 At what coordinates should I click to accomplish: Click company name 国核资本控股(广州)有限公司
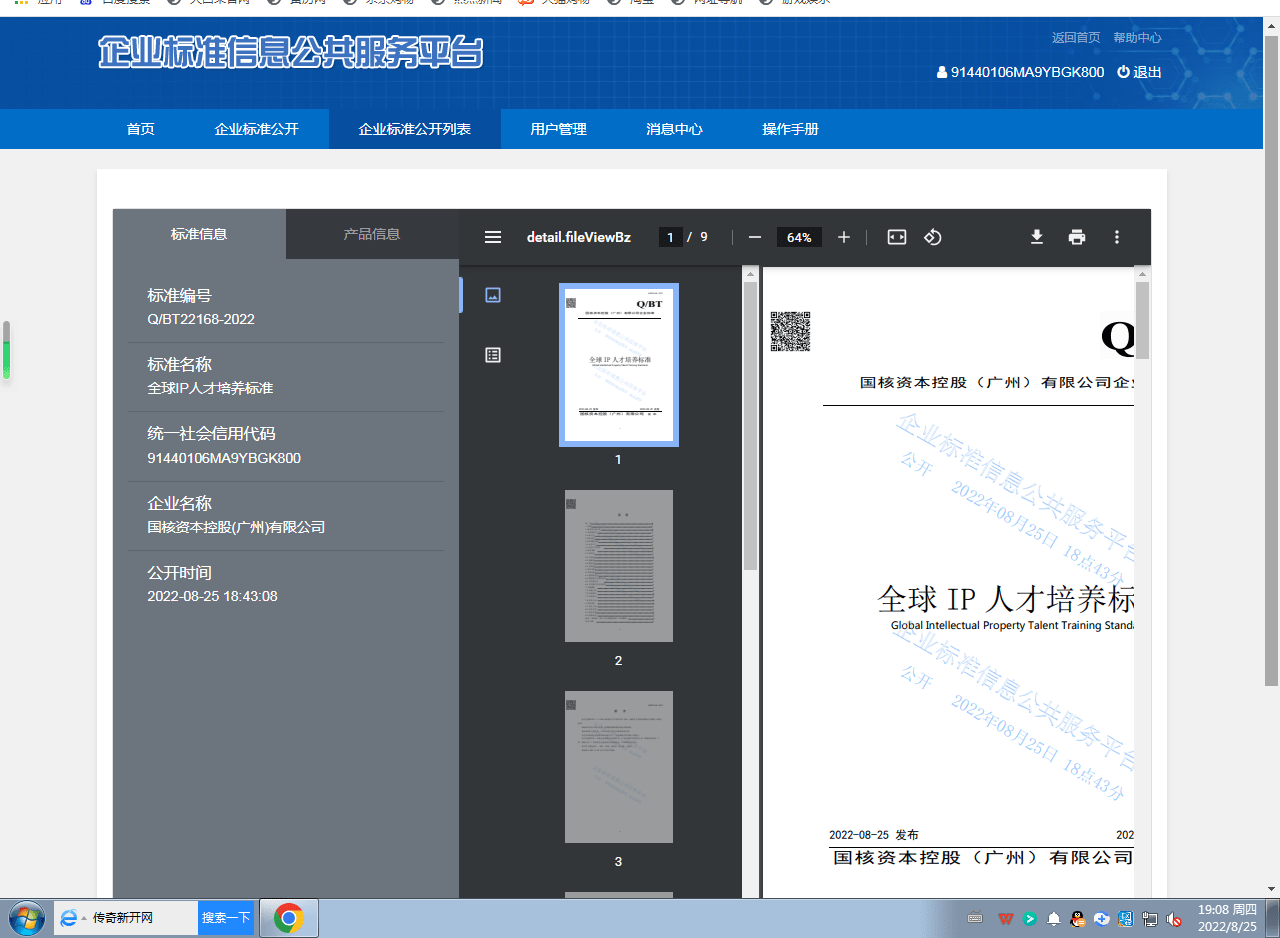coord(236,527)
